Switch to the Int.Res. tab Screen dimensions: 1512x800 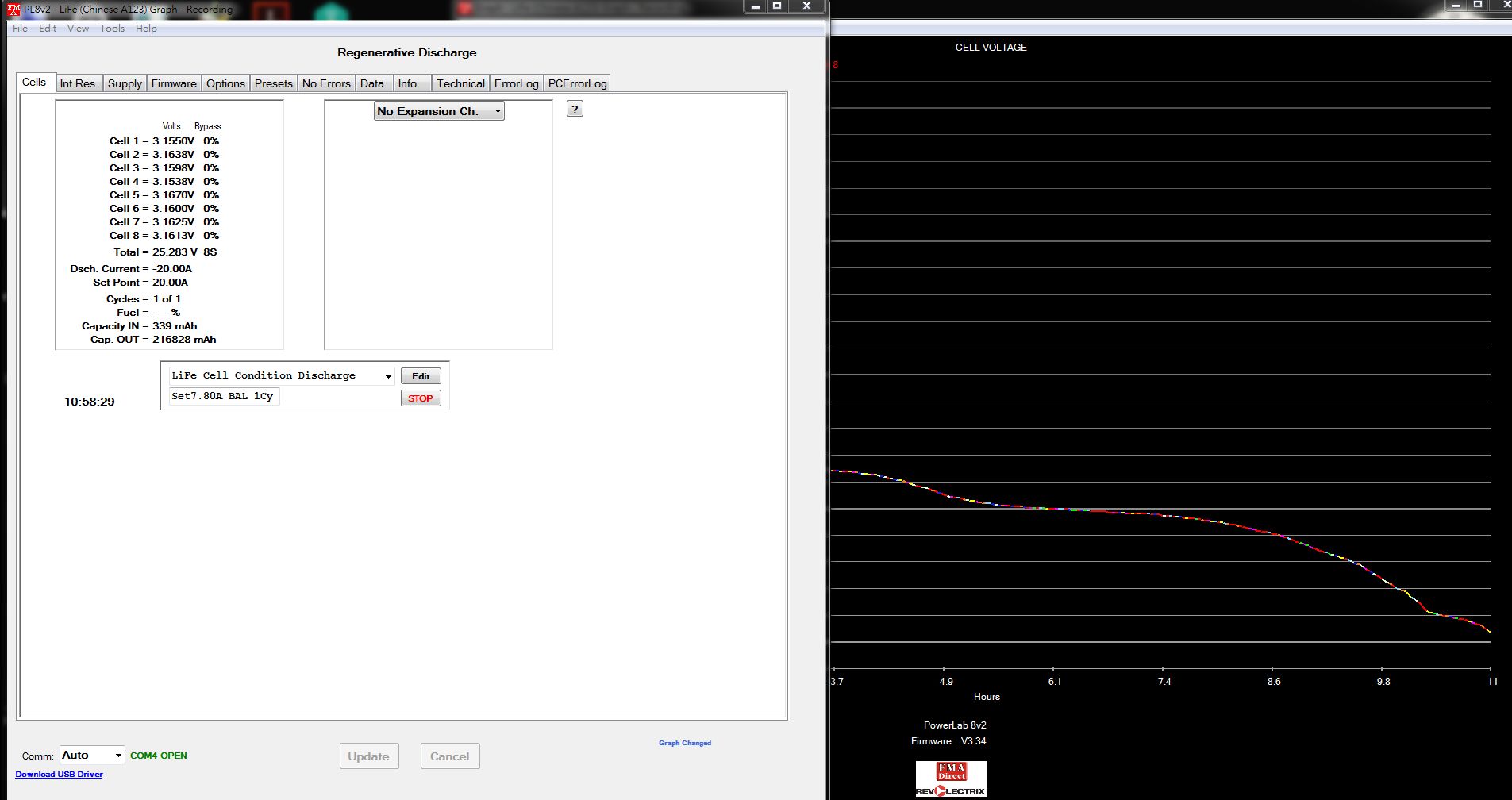tap(79, 83)
